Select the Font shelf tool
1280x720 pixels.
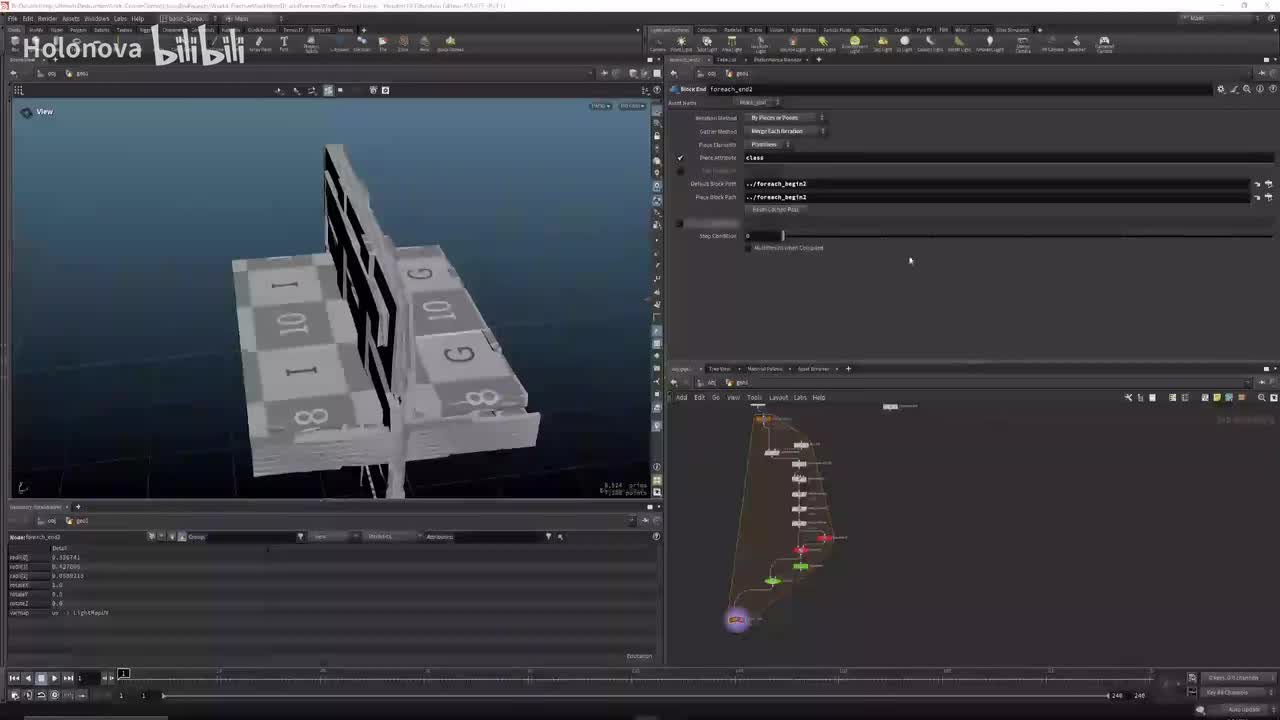284,44
